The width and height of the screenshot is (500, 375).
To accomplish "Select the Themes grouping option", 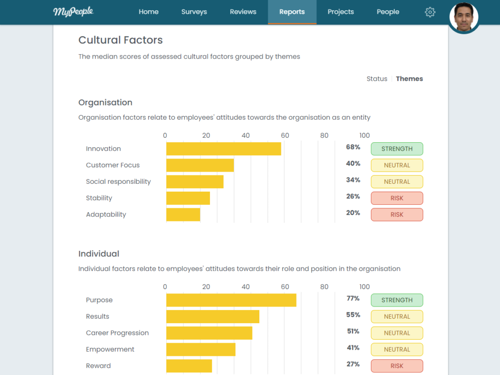I will 409,79.
